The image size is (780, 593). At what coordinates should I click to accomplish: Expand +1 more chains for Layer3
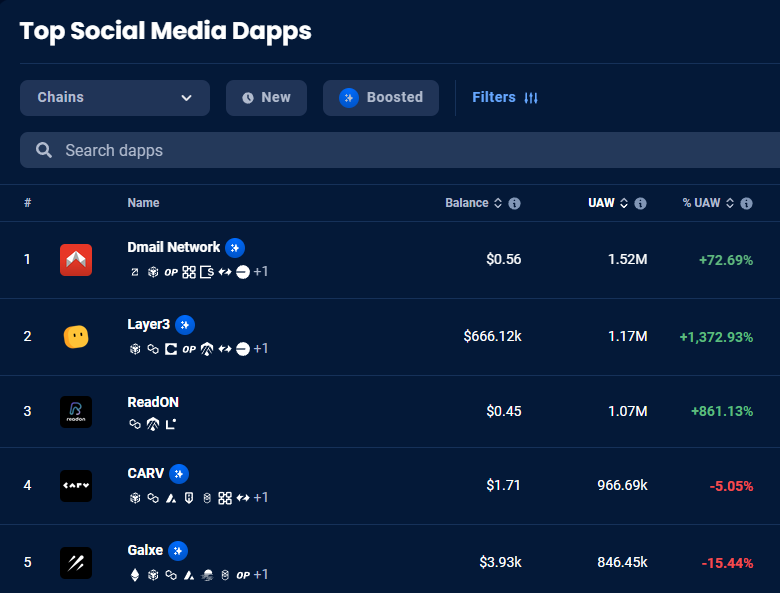click(x=261, y=349)
